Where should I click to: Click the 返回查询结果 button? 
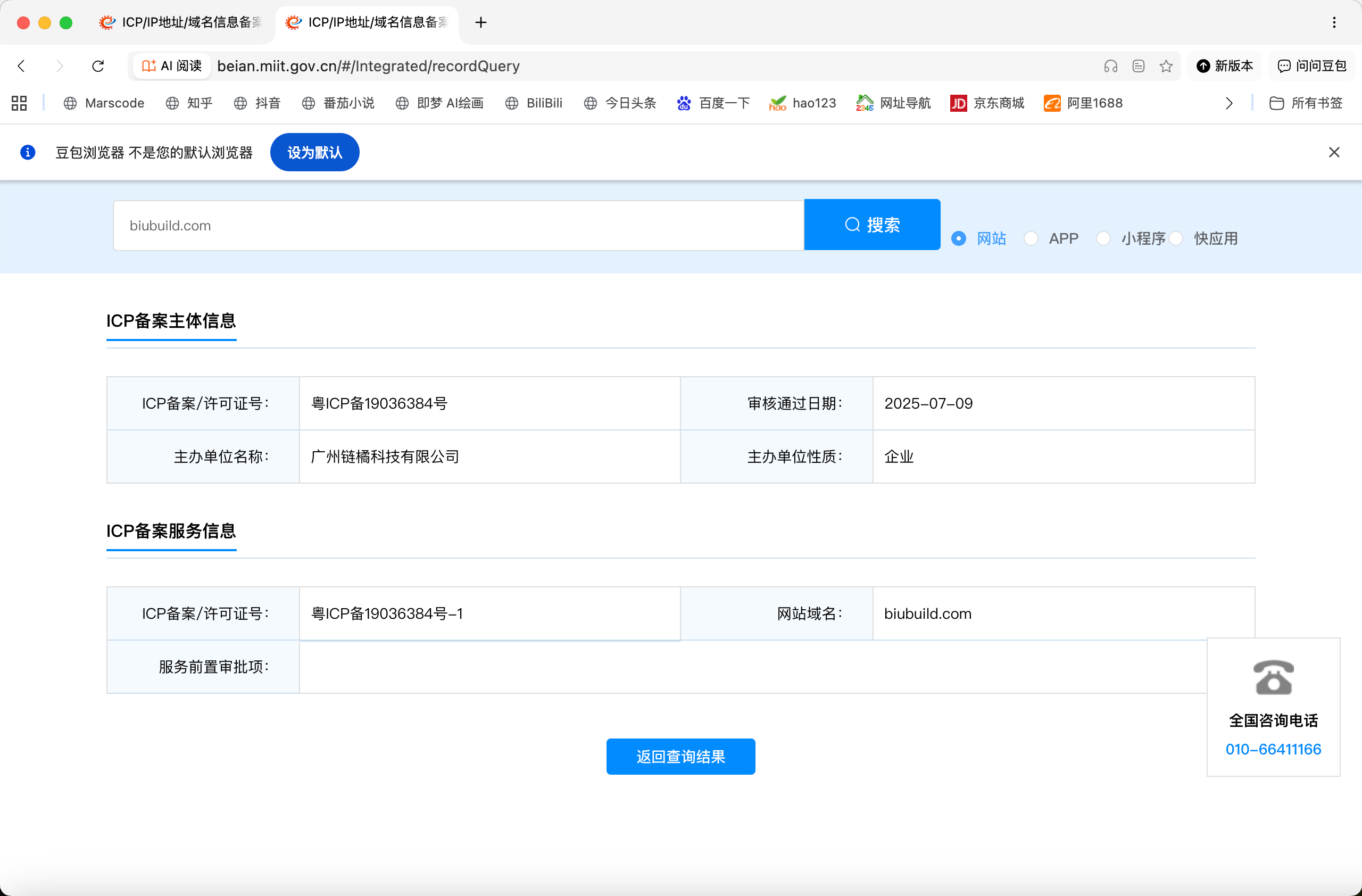680,757
